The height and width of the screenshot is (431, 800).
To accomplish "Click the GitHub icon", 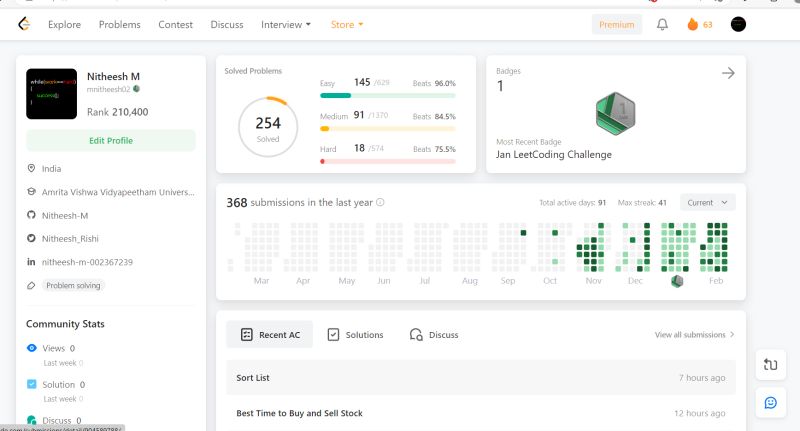I will pos(31,215).
